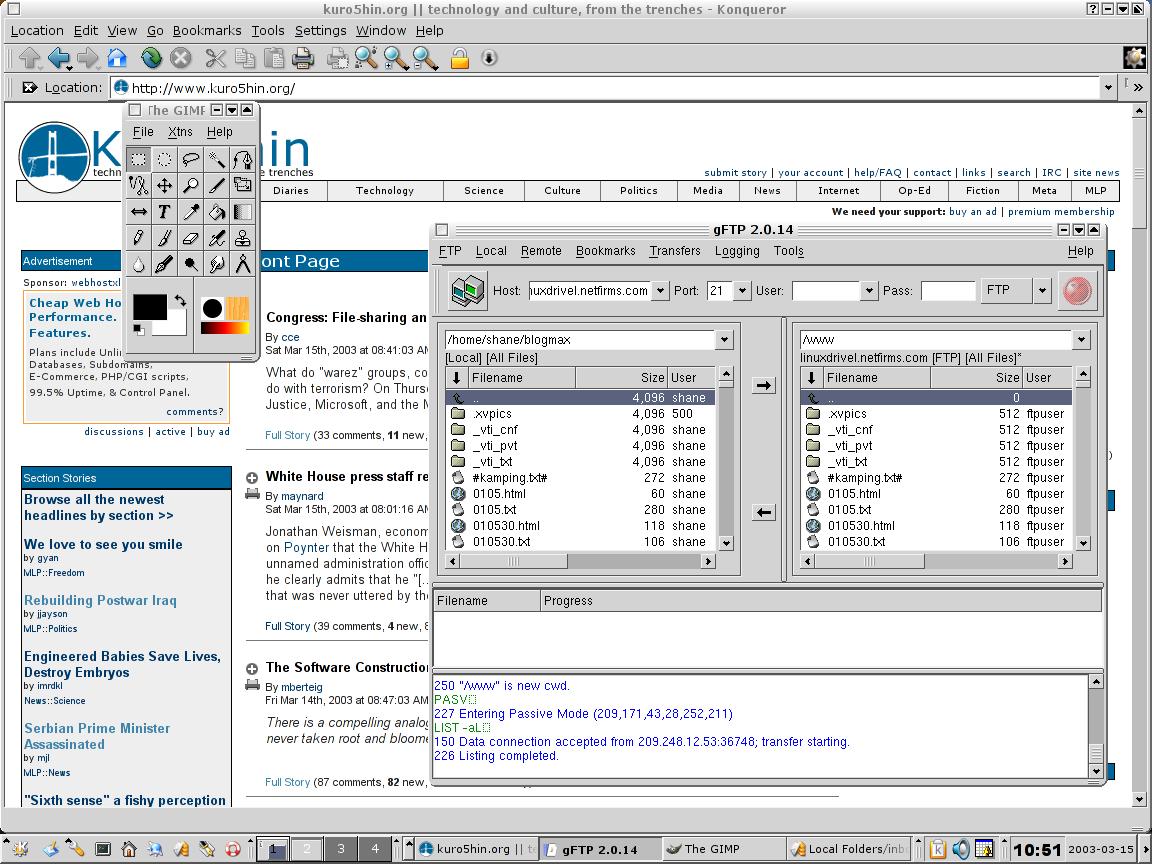Select the Airbrush tool in GIMP
This screenshot has width=1152, height=864.
217,237
